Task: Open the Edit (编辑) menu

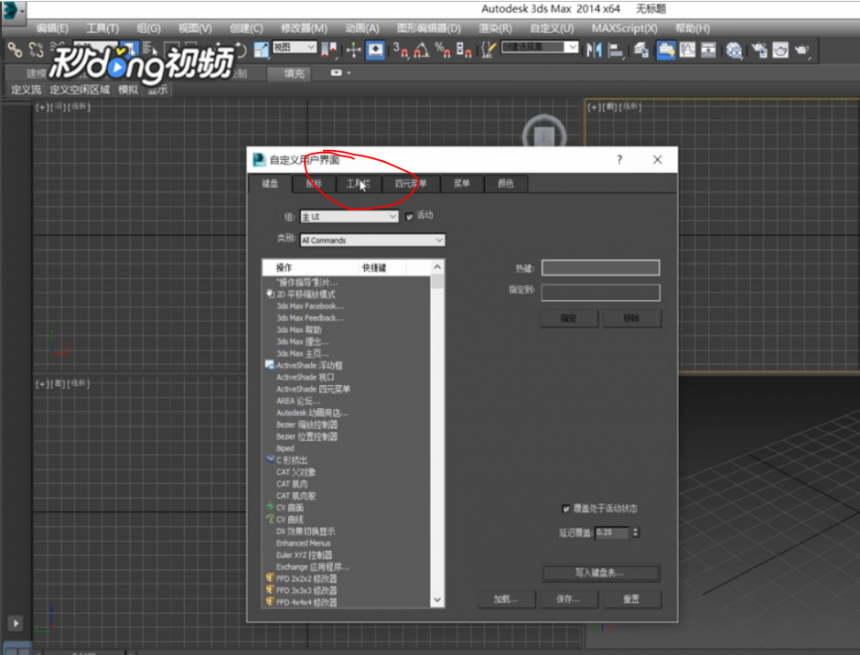Action: [x=52, y=29]
